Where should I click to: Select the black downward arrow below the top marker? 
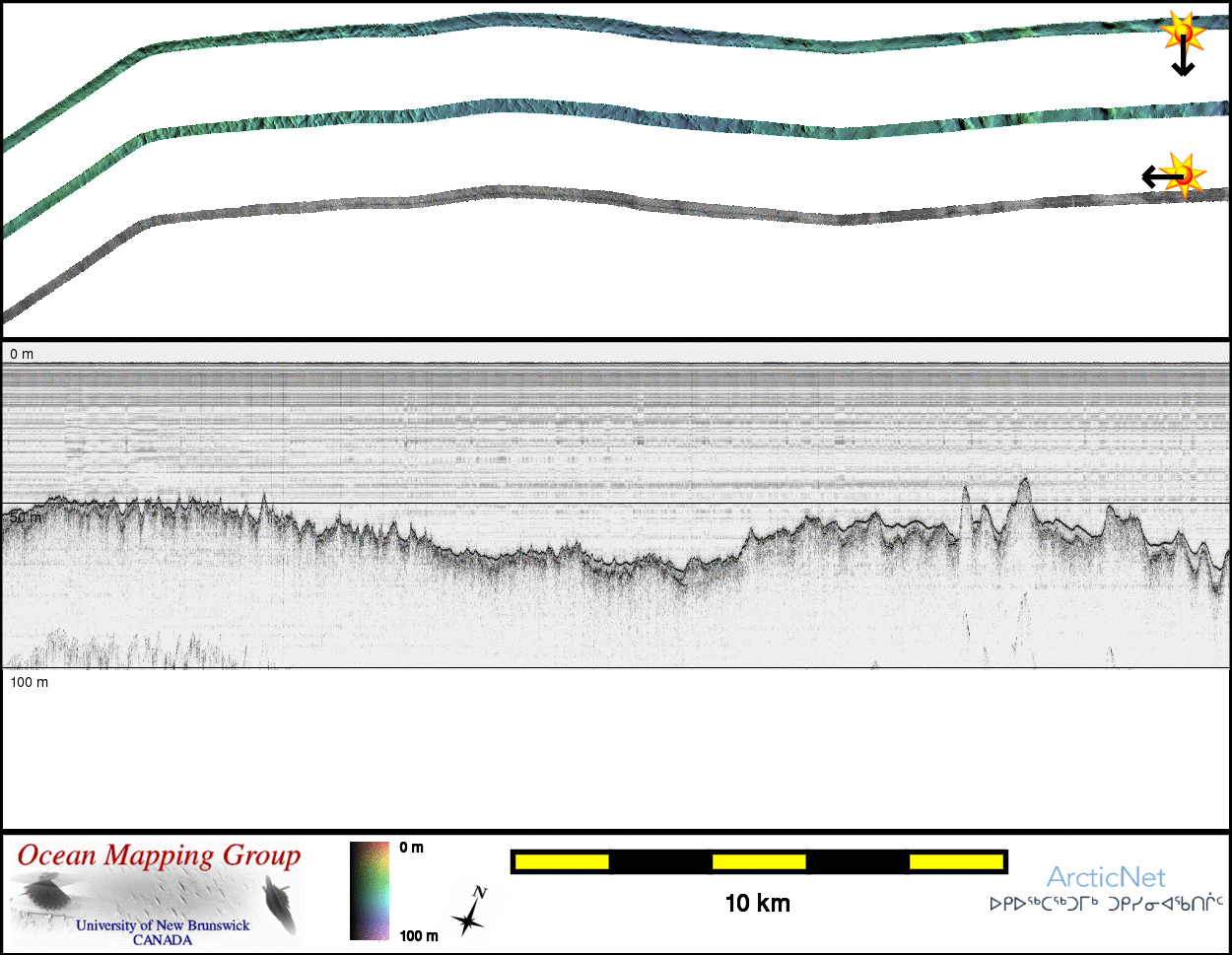click(1183, 63)
